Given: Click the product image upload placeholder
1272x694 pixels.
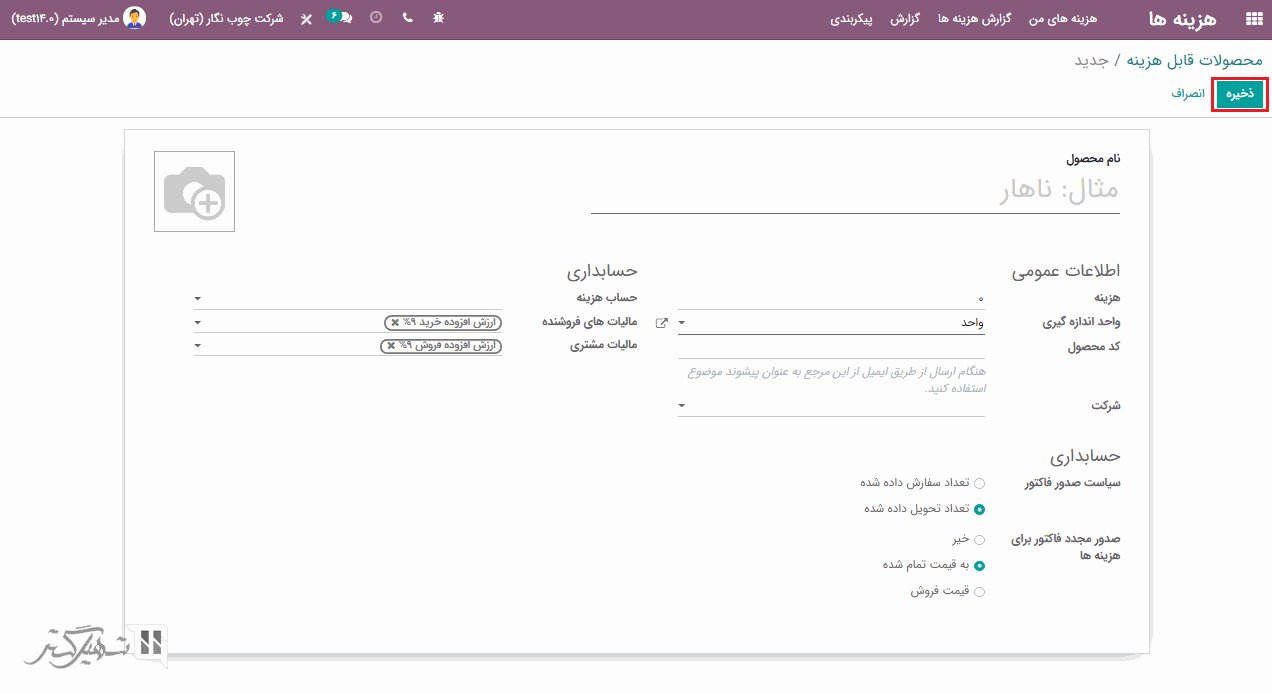Looking at the screenshot, I should click(x=194, y=191).
